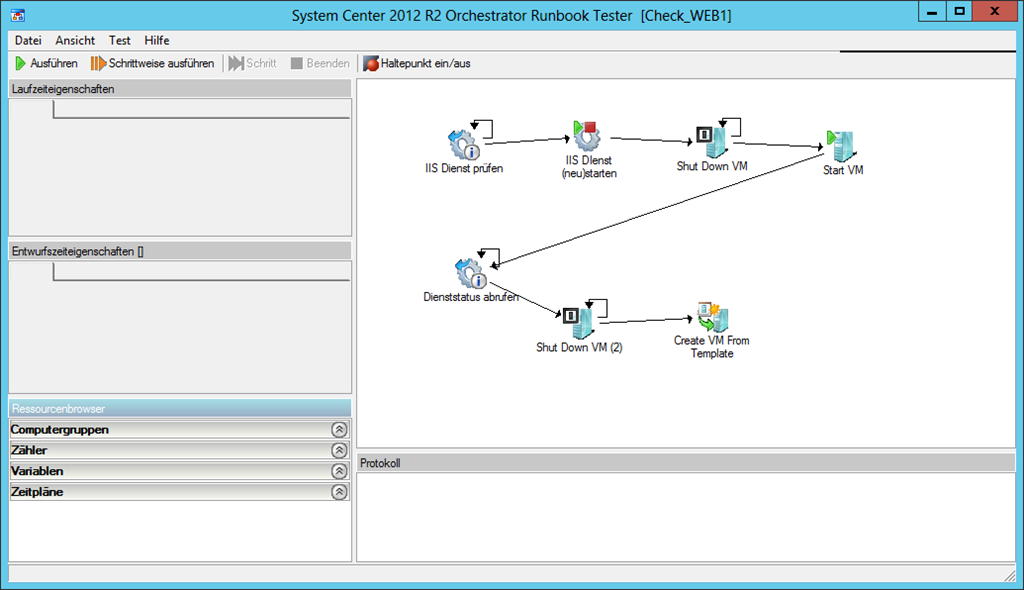Open the Datei menu

click(x=28, y=41)
